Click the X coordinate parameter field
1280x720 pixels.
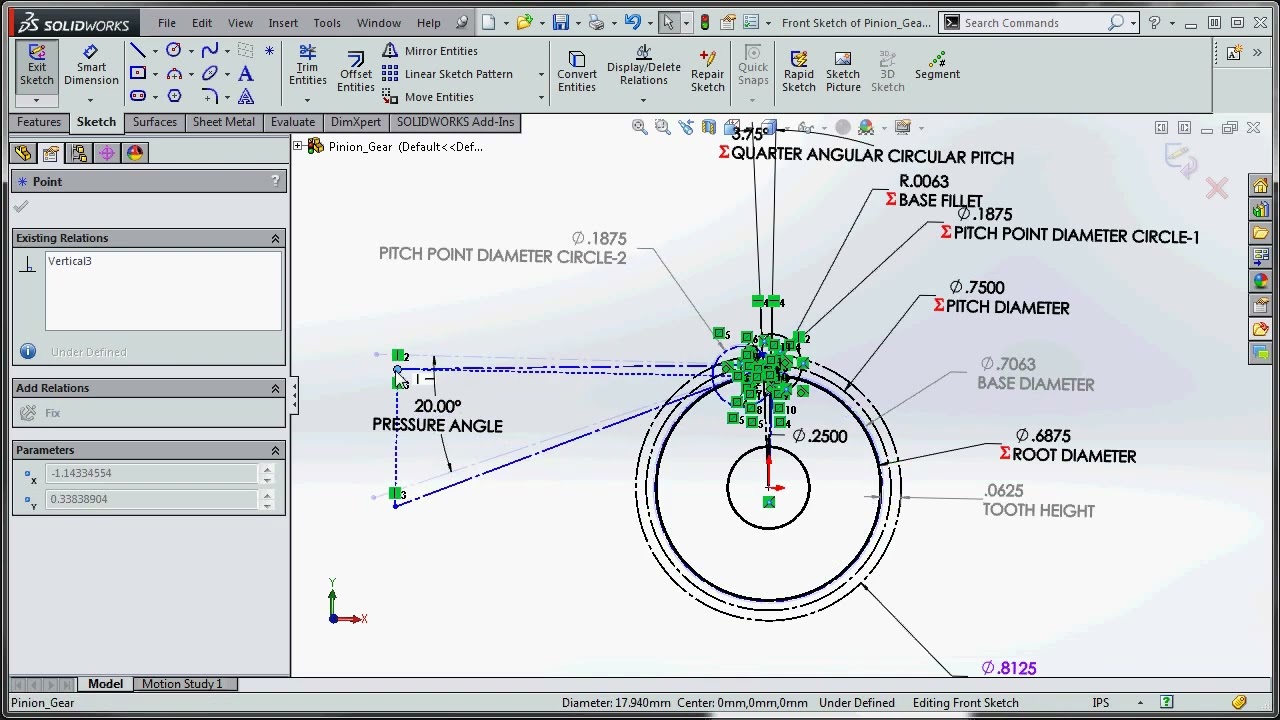[152, 473]
